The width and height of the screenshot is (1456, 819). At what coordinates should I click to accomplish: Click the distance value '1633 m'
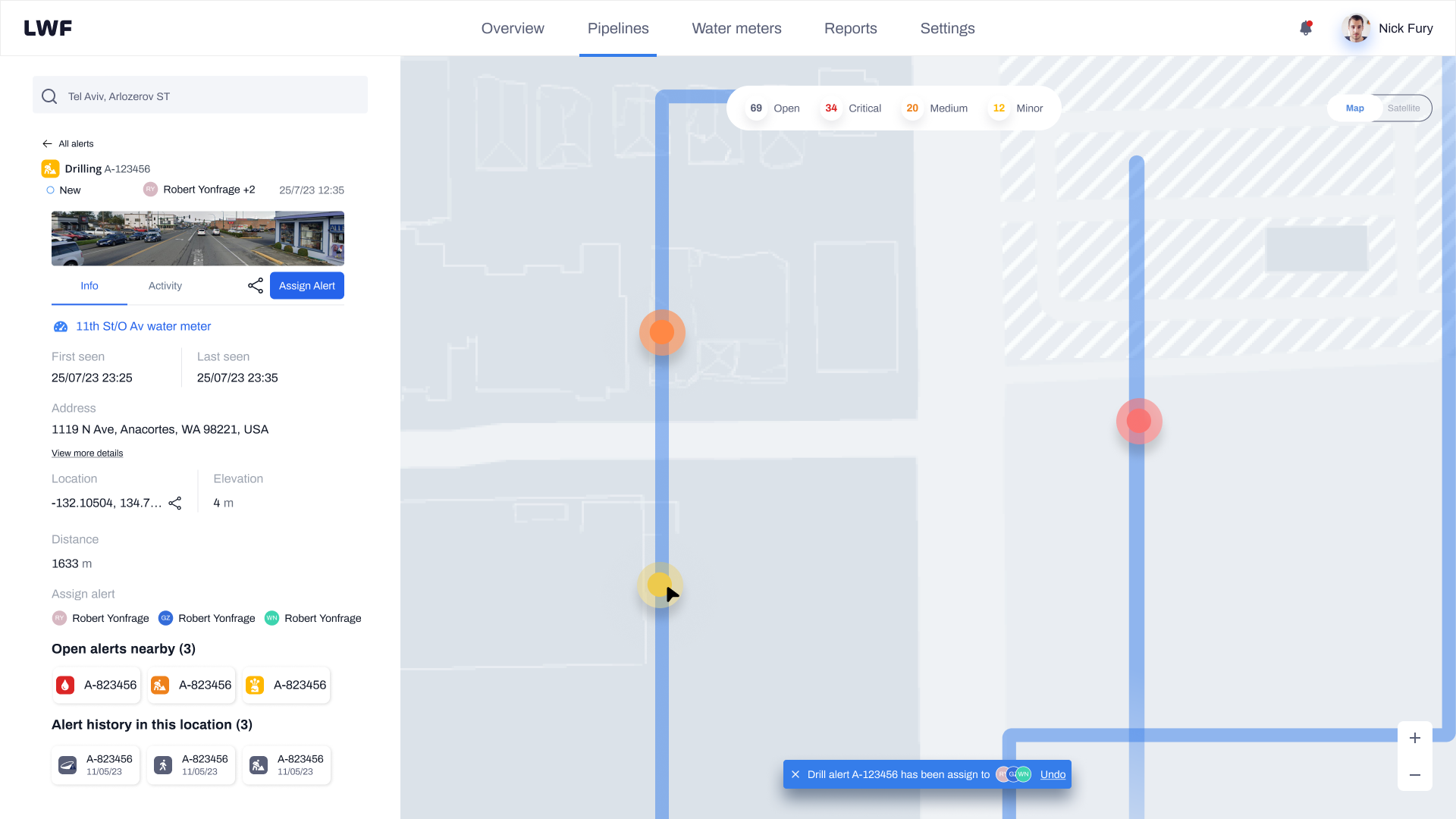click(71, 563)
